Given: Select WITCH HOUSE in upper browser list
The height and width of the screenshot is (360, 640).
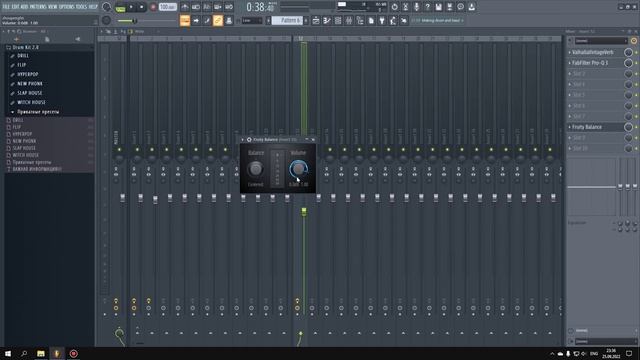Looking at the screenshot, I should 31,102.
